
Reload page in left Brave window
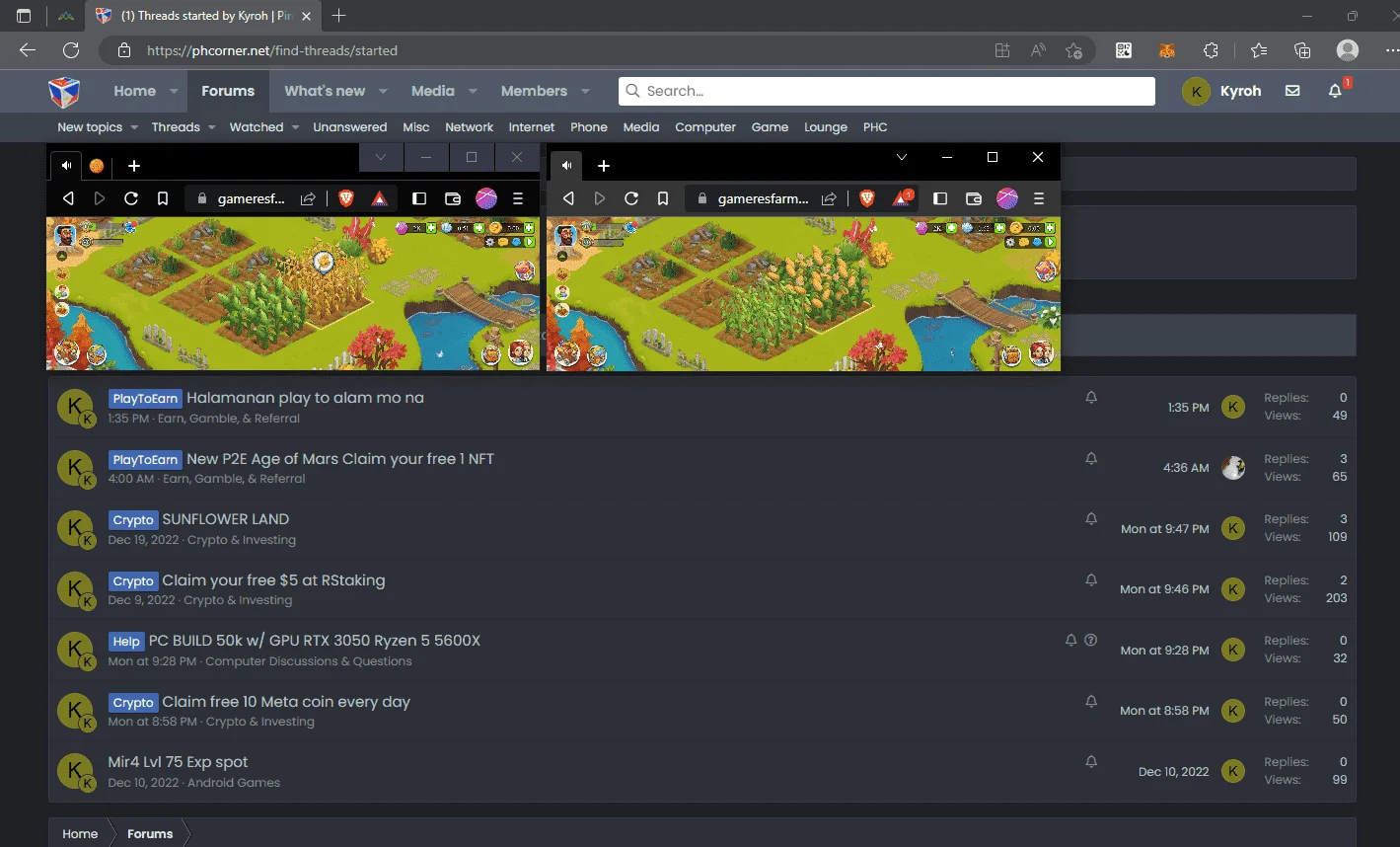tap(130, 198)
